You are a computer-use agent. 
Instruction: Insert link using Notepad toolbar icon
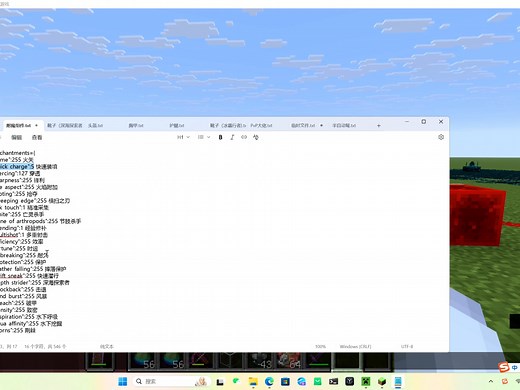[244, 137]
